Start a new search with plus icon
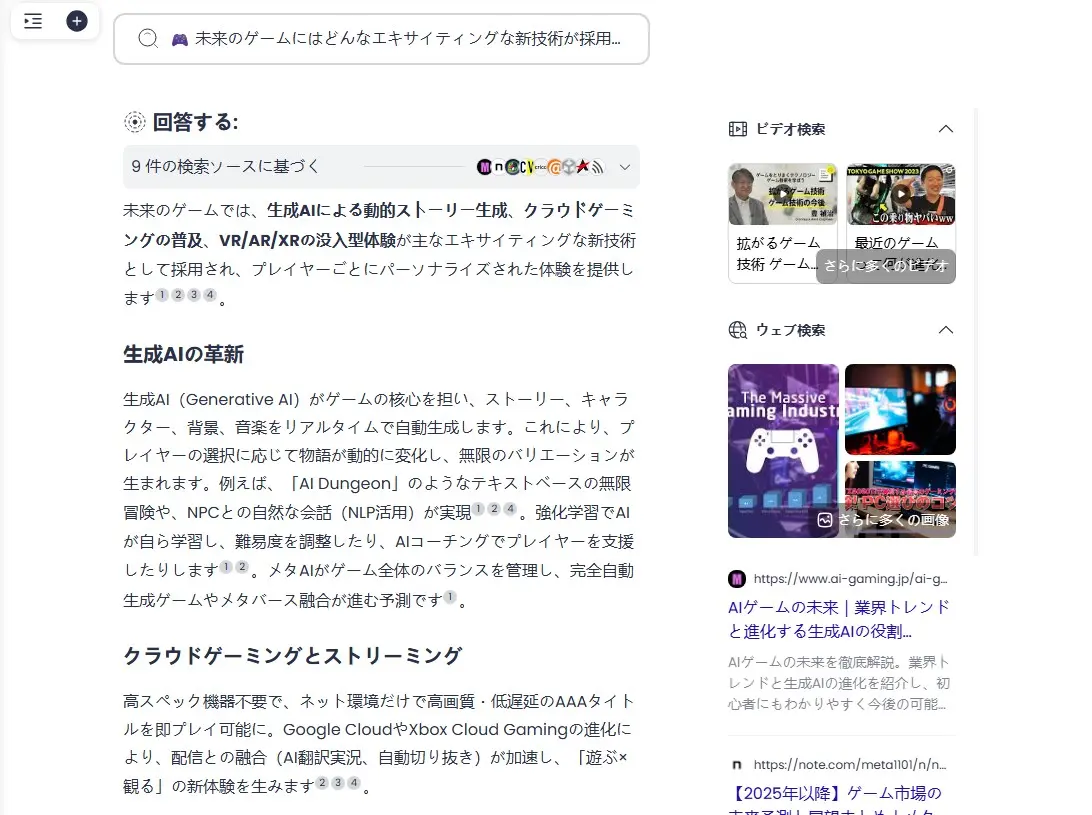Viewport: 1092px width, 815px height. click(x=77, y=21)
